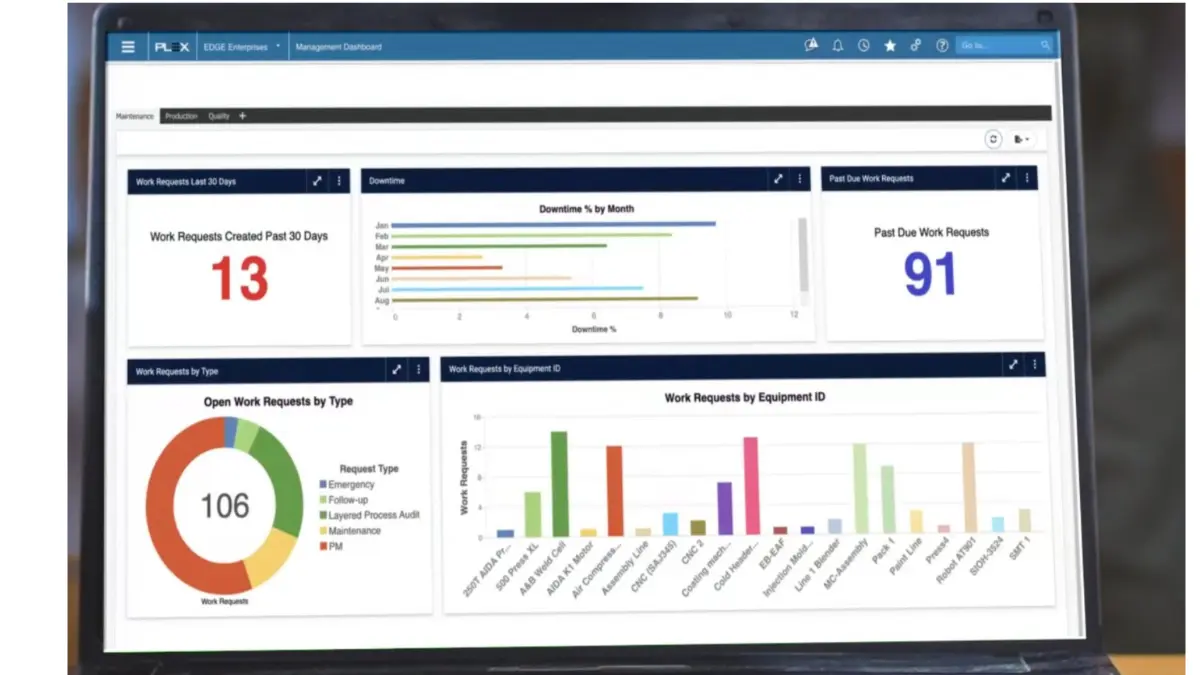Viewport: 1200px width, 675px height.
Task: Open the EDGE Enterprises dropdown
Action: click(x=241, y=45)
